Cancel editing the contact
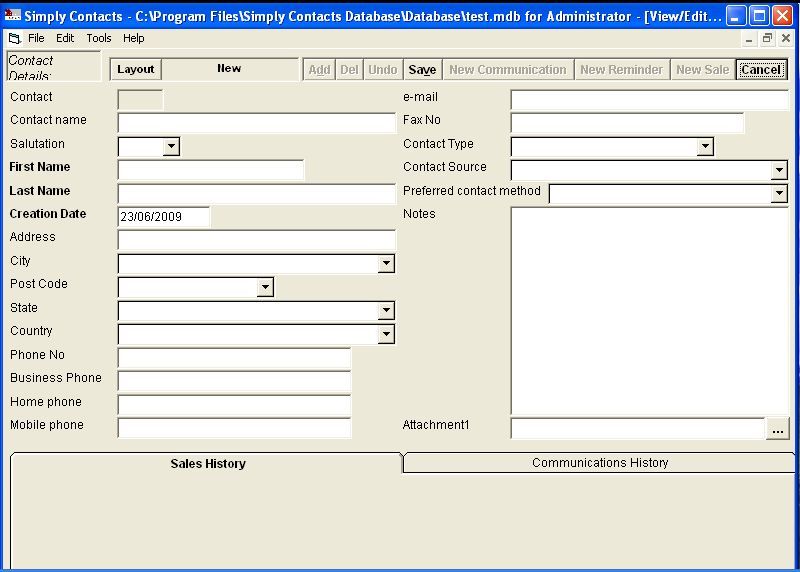 [761, 69]
